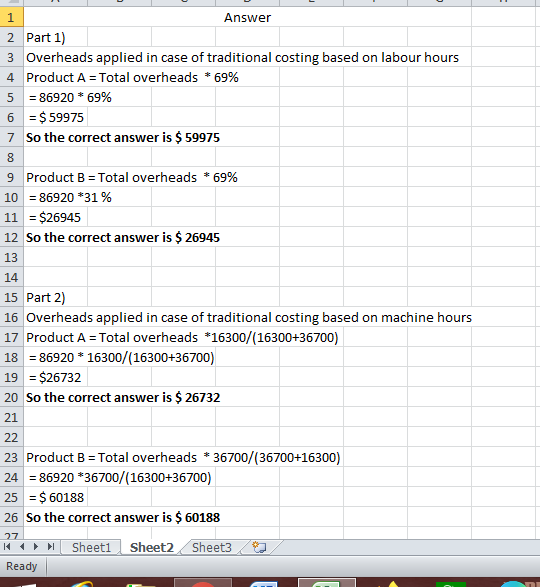Click previous sheet navigation arrow
540x587 pixels.
pos(22,547)
